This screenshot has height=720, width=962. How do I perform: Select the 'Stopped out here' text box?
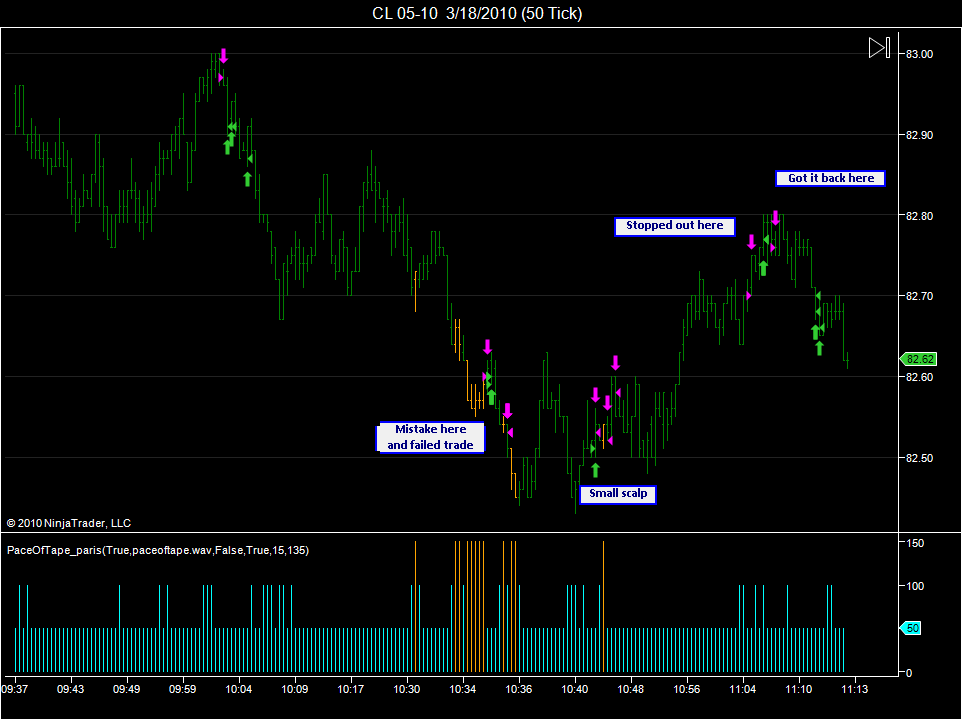coord(674,226)
